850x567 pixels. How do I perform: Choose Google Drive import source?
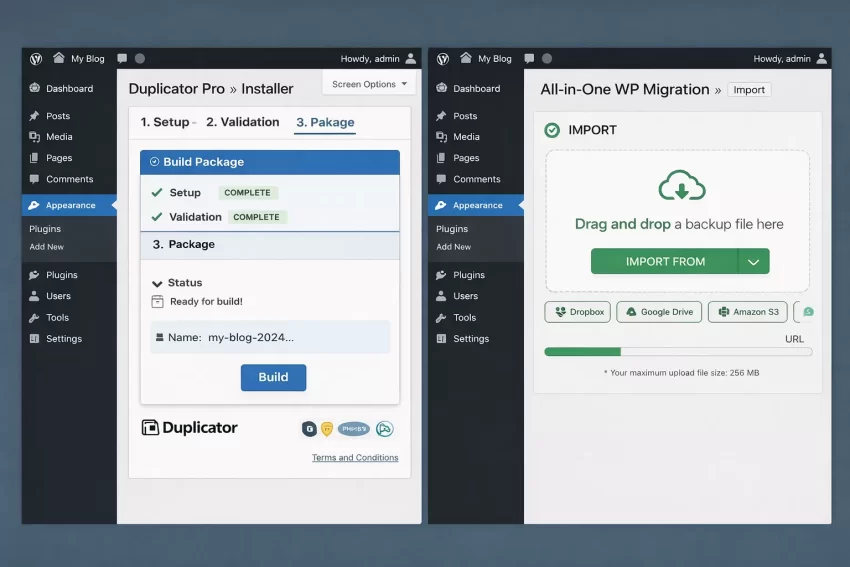(x=659, y=312)
